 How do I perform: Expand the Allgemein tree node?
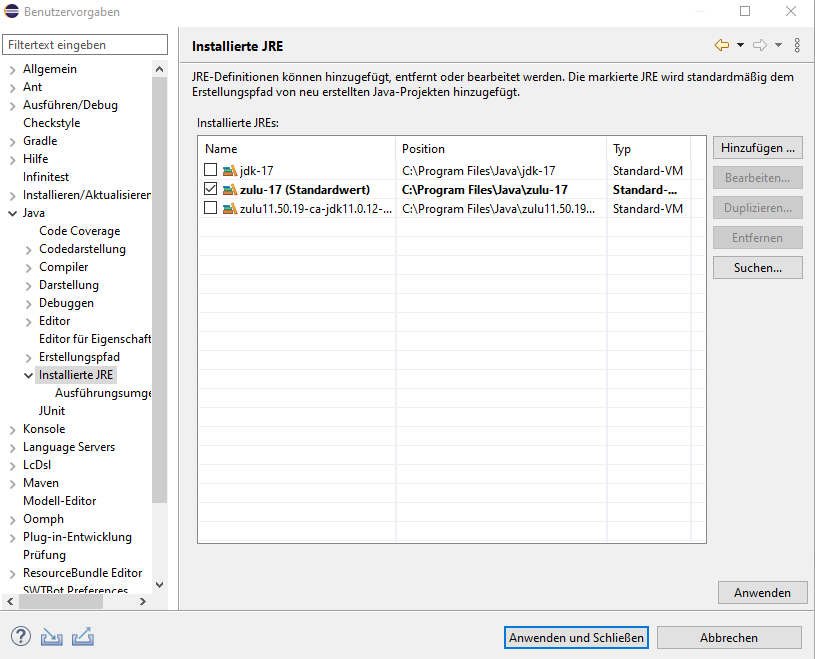[x=12, y=70]
